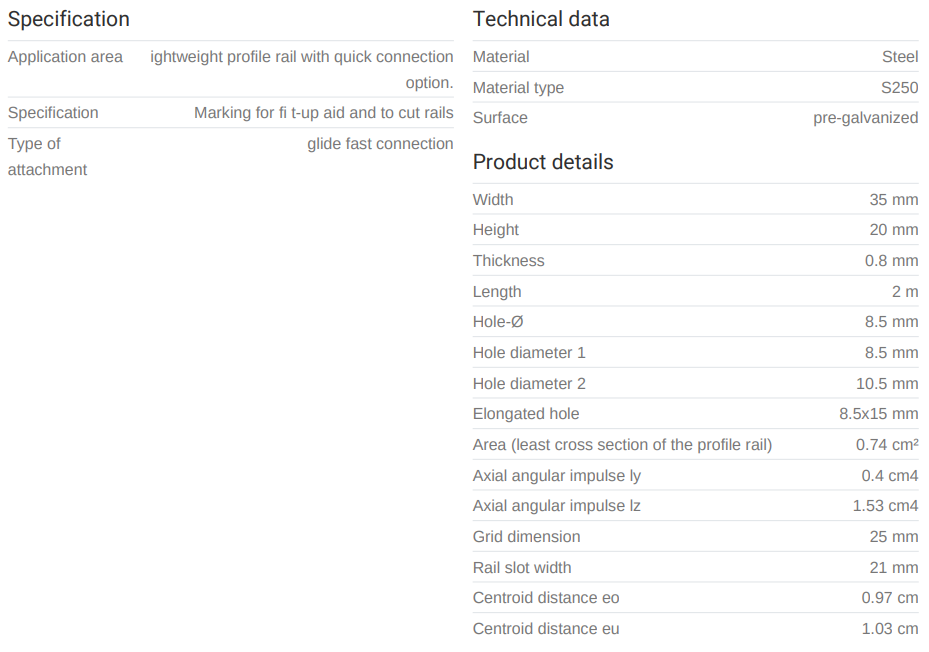Screen dimensions: 929x652
Task: Select the Rail slot width value 21 mm
Action: coord(893,568)
